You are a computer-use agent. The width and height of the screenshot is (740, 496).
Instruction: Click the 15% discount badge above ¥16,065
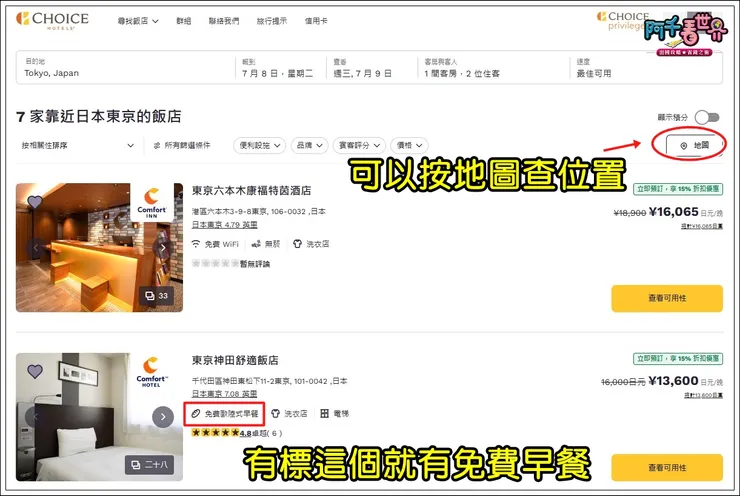(x=678, y=189)
